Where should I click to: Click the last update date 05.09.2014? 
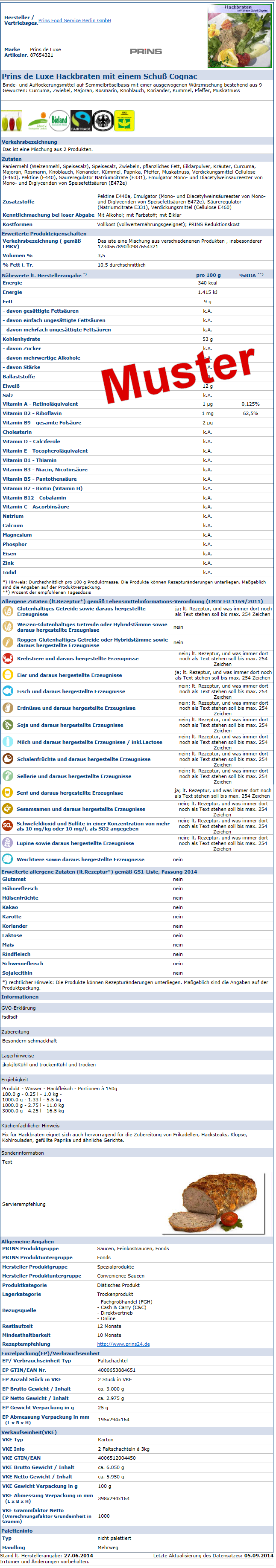tap(259, 1555)
